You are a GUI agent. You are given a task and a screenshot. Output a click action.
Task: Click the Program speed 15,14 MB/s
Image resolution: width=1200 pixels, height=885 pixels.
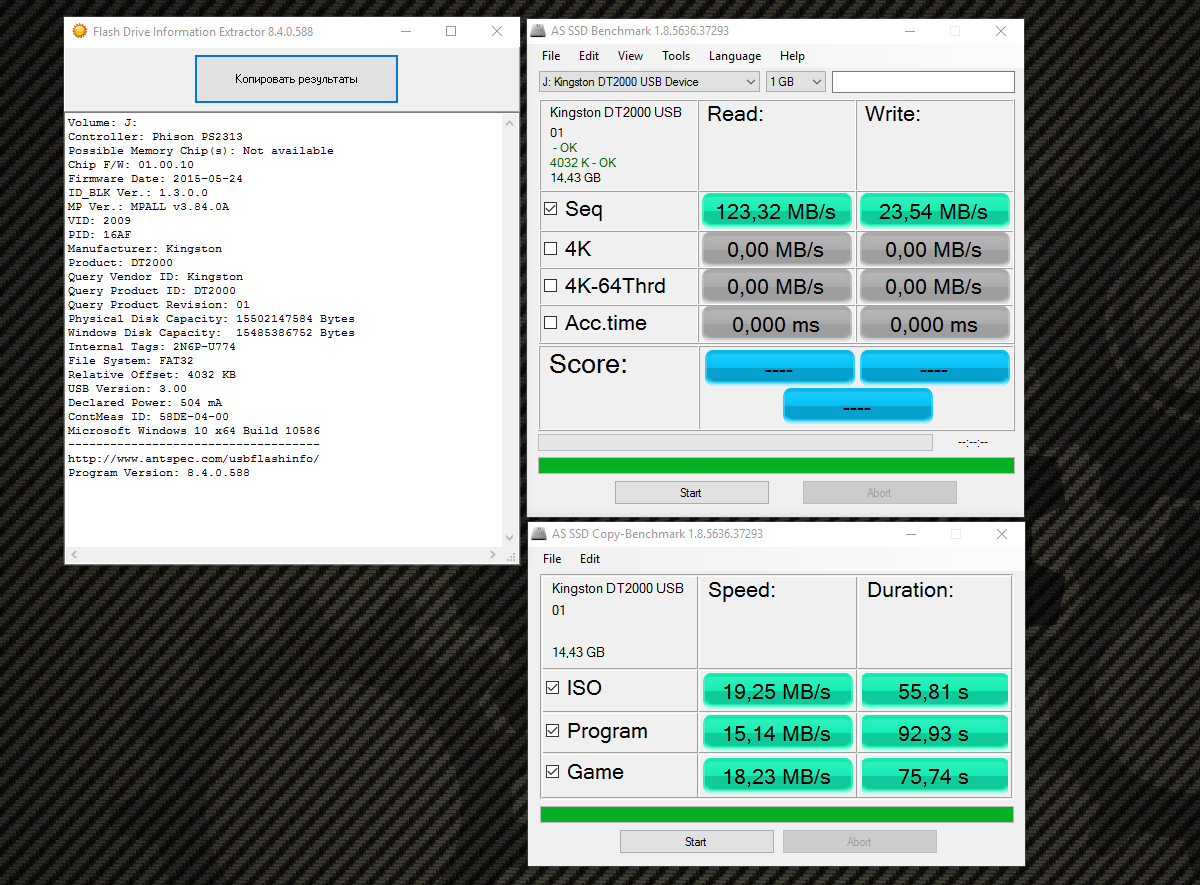point(777,734)
